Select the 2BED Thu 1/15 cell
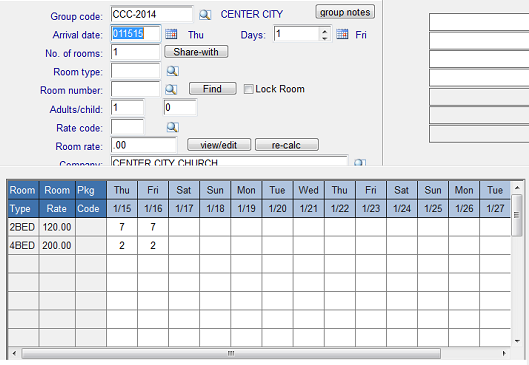Viewport: 529px width, 365px height. (x=122, y=227)
